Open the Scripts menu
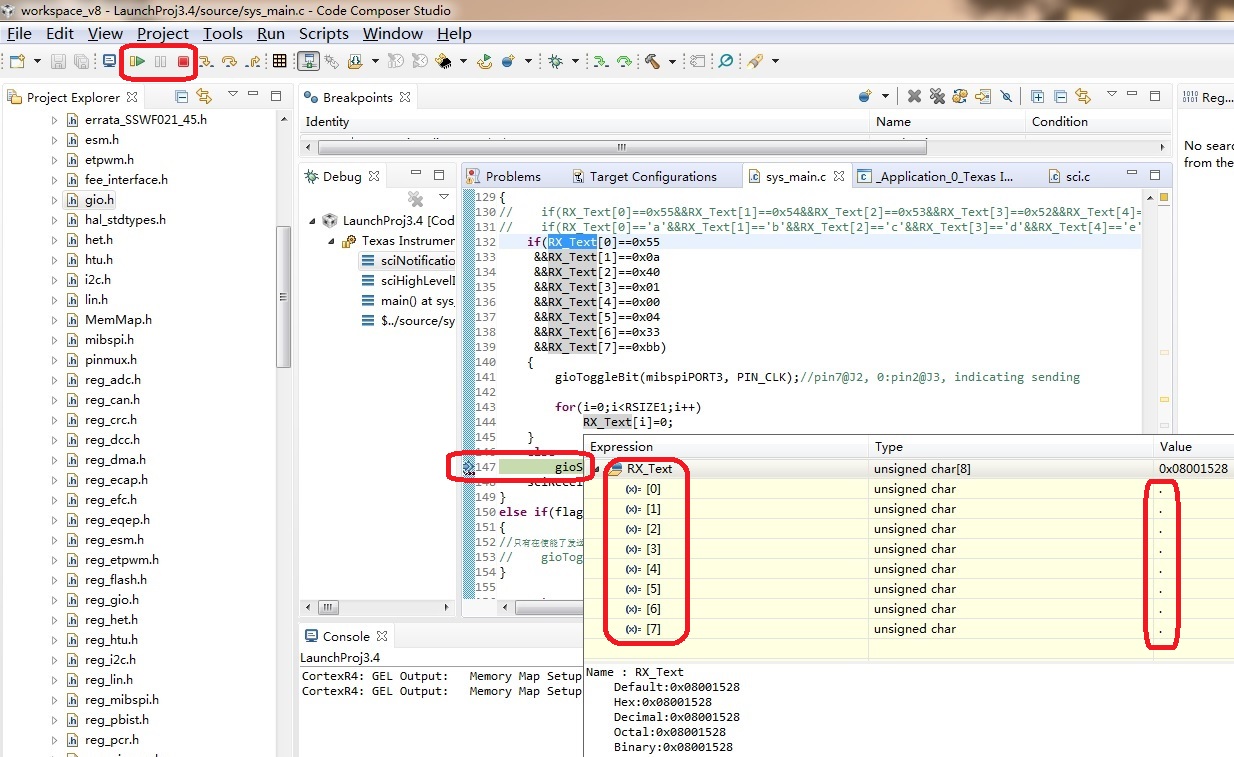 click(323, 34)
